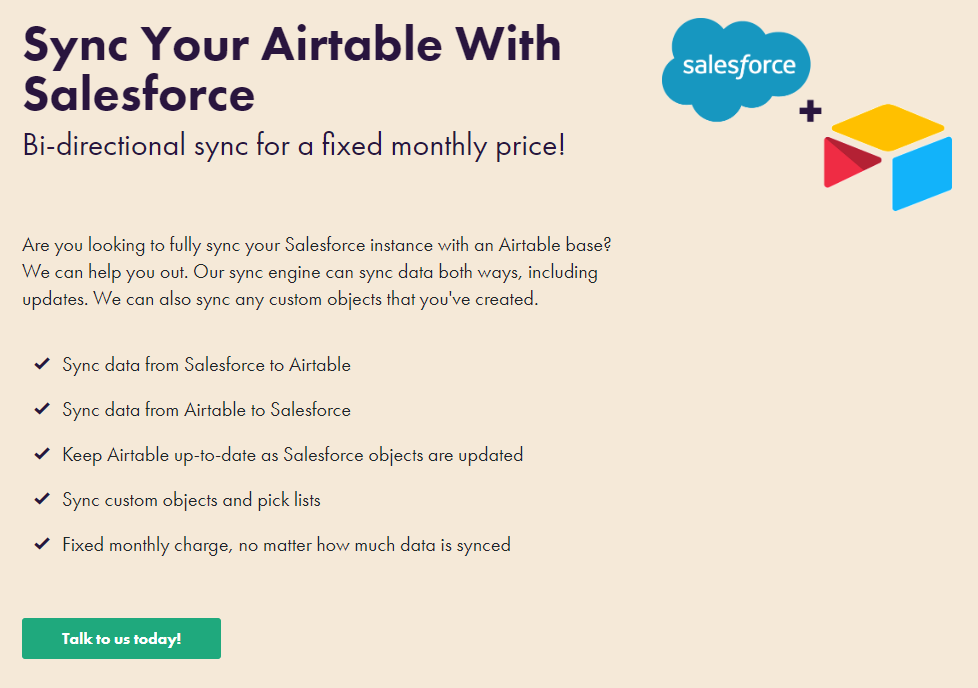Click 'Sync custom objects and pick lists' text
This screenshot has width=978, height=688.
[x=191, y=500]
